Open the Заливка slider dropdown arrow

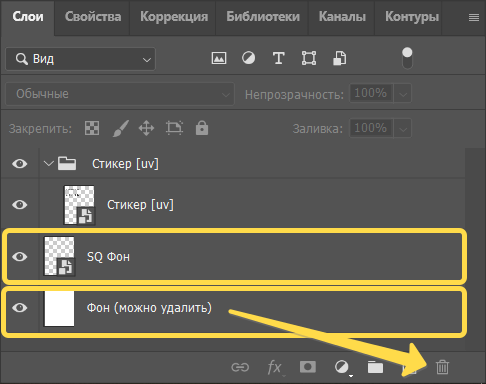tap(403, 128)
